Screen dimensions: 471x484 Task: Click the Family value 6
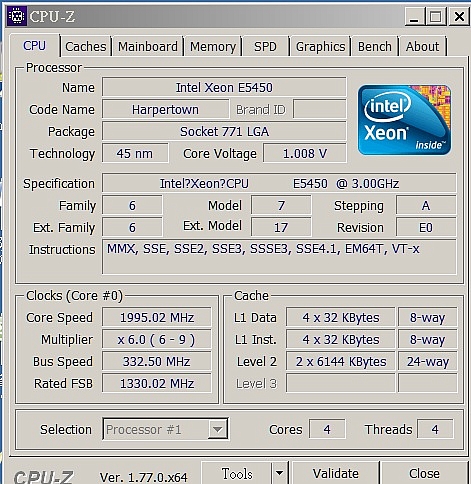click(x=132, y=205)
